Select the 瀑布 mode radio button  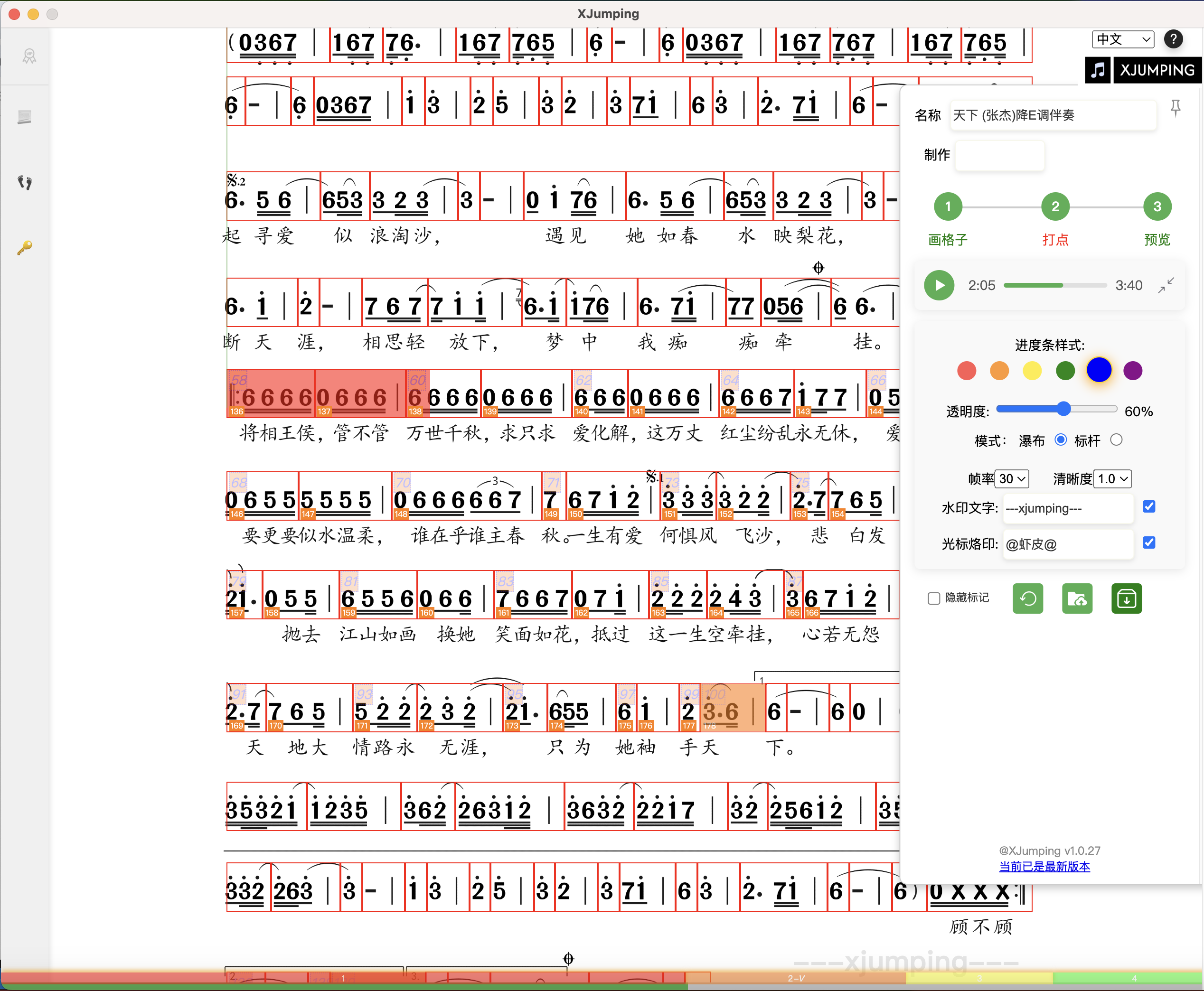click(x=1061, y=440)
